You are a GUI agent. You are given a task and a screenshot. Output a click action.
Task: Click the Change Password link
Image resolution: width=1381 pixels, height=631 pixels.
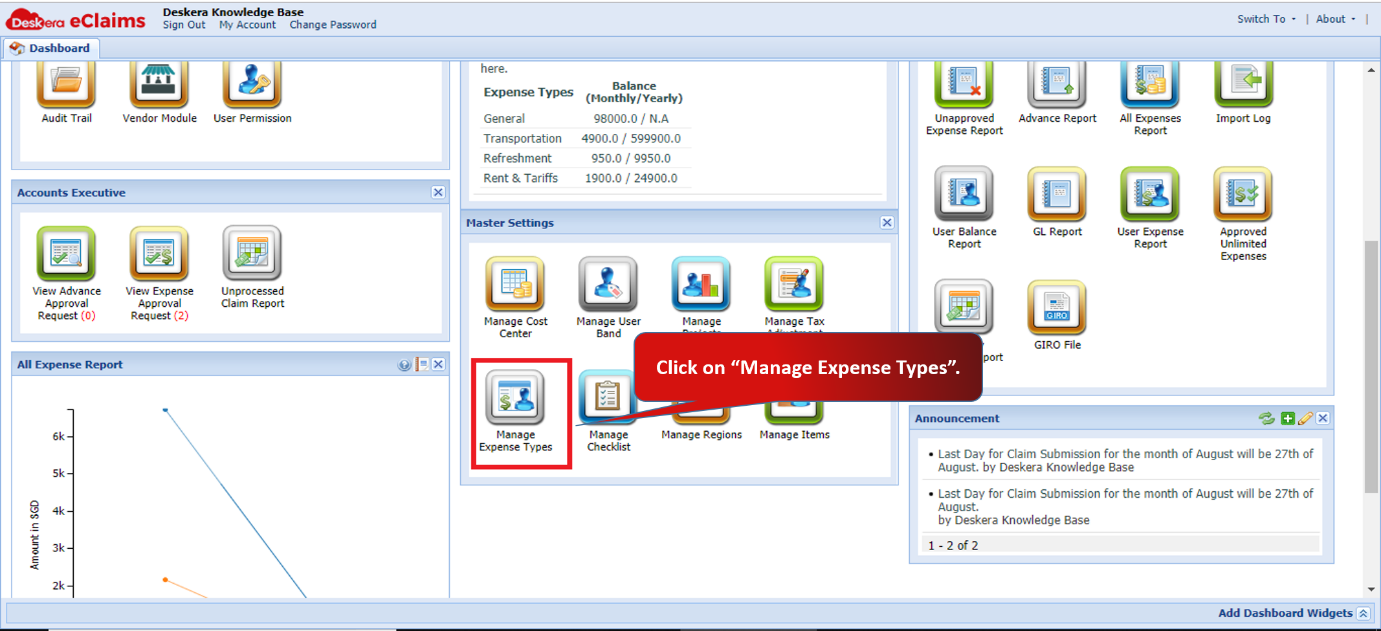coord(333,25)
